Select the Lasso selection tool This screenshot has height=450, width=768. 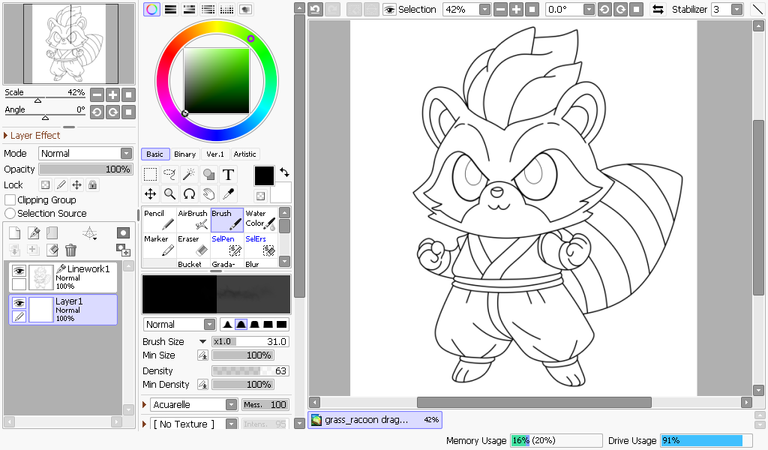coord(169,174)
